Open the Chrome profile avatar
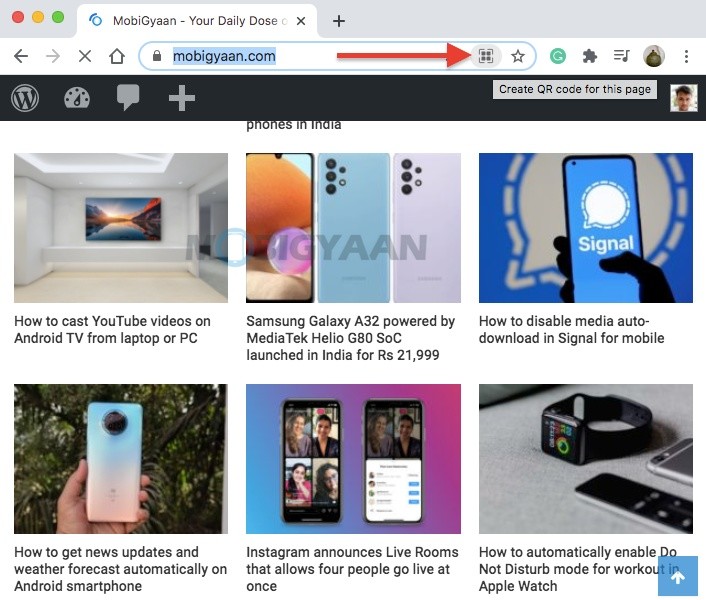Image resolution: width=706 pixels, height=600 pixels. [654, 56]
